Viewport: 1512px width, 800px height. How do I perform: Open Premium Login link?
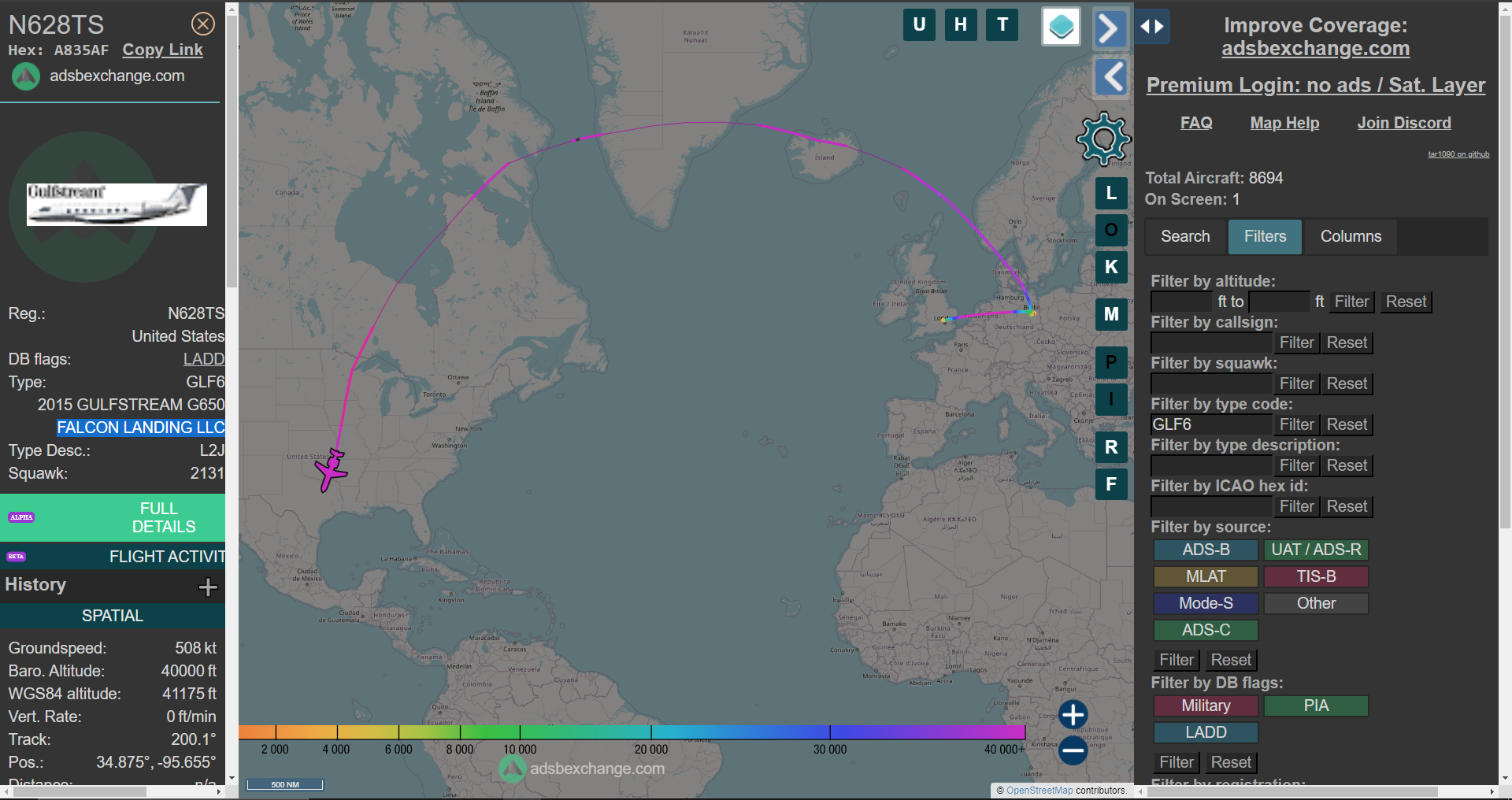(1315, 85)
